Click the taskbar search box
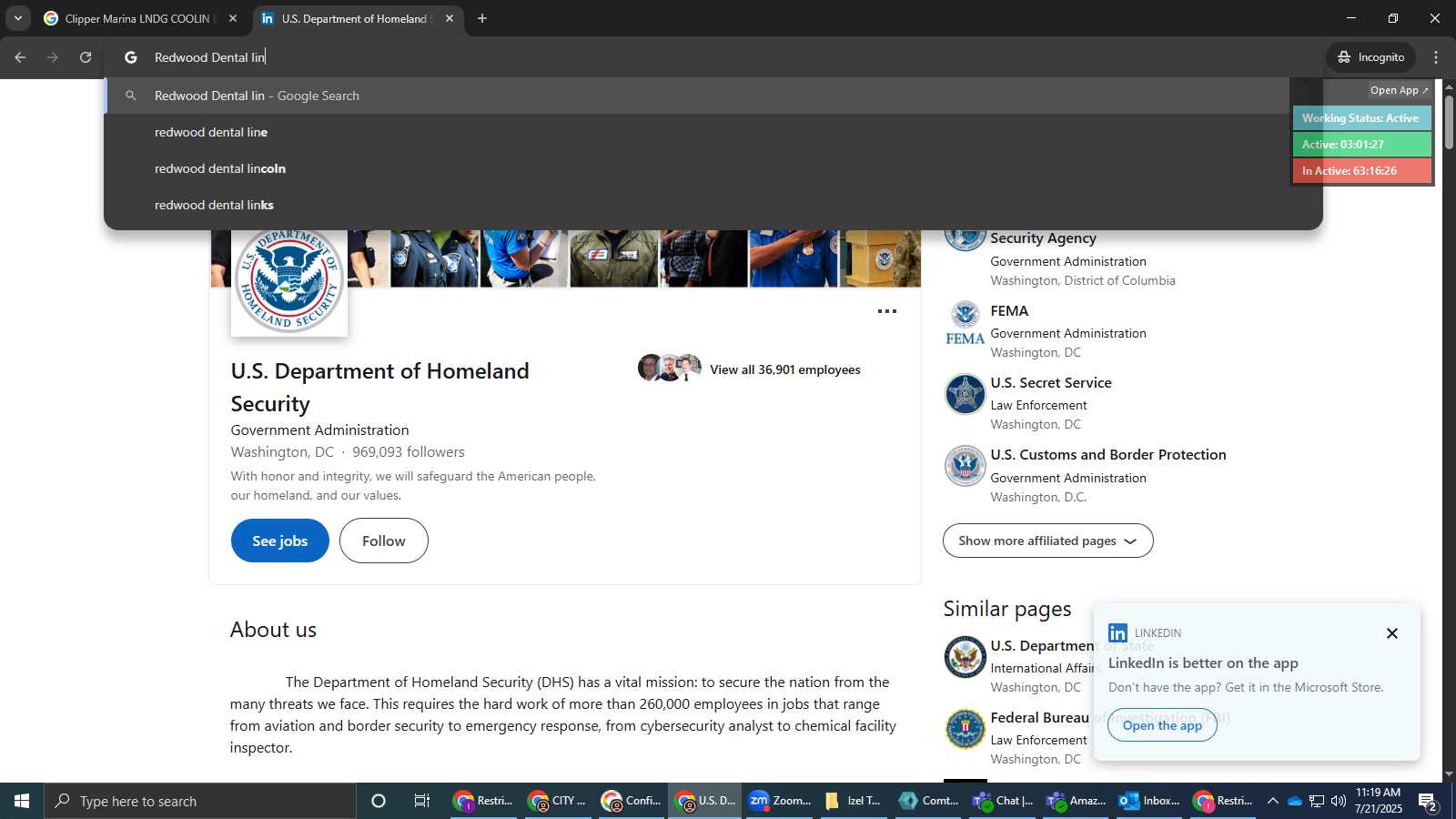This screenshot has height=819, width=1456. (x=200, y=801)
